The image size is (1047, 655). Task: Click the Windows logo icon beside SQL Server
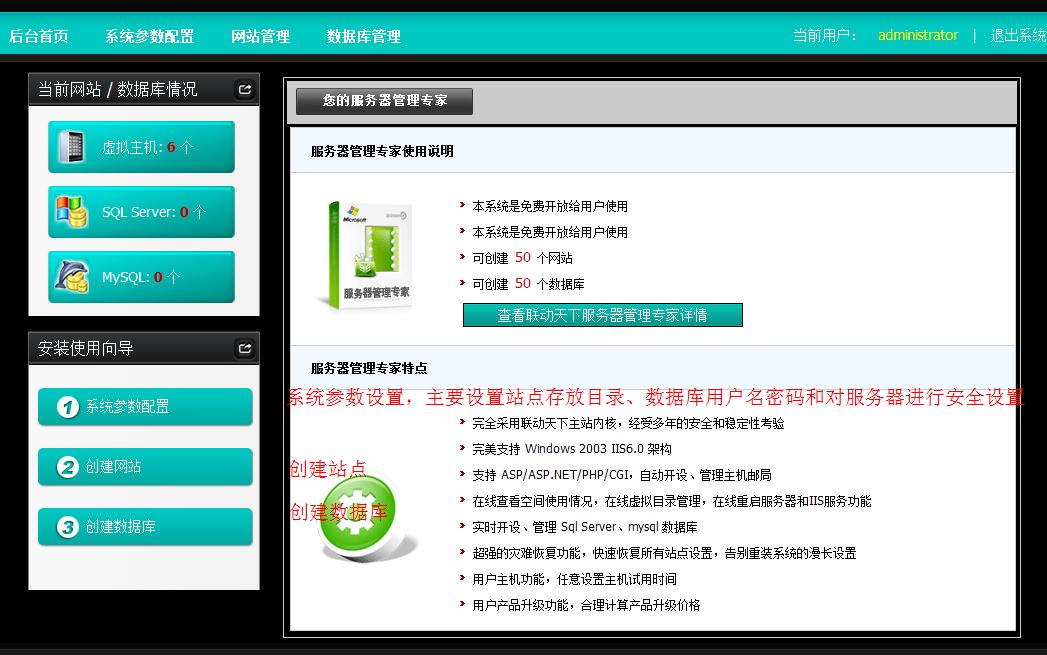[x=72, y=211]
